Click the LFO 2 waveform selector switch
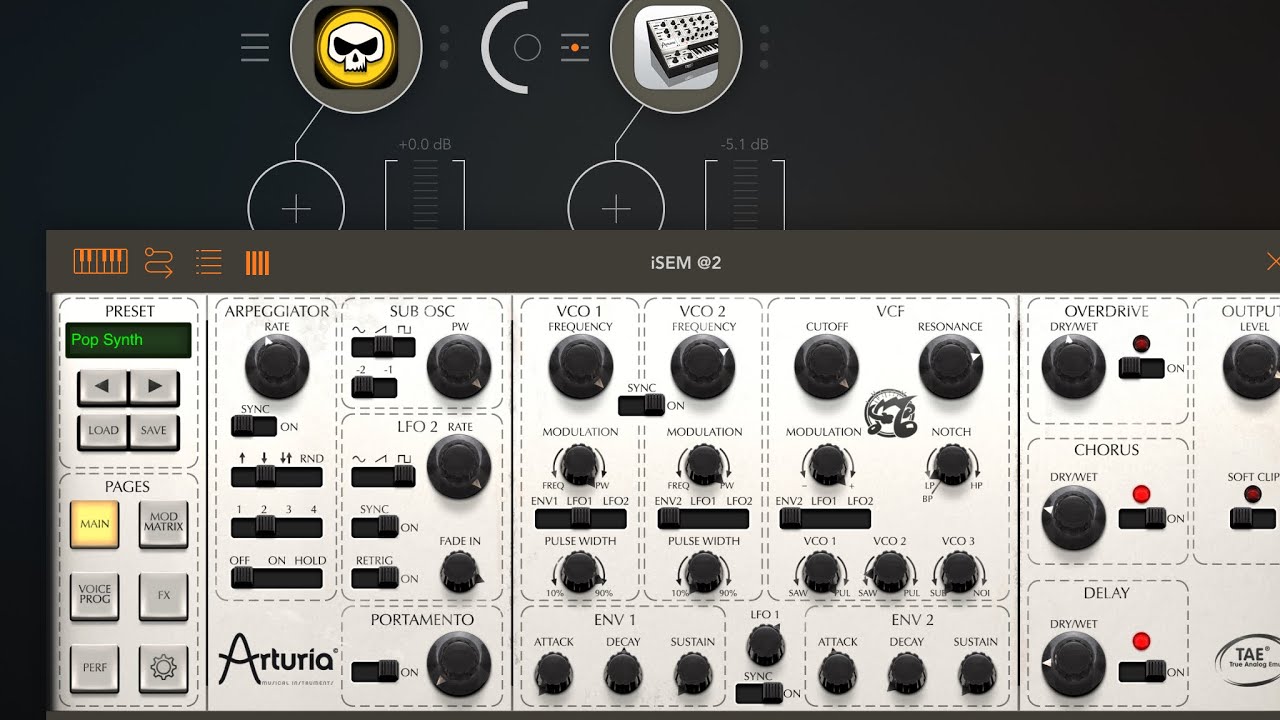The image size is (1280, 720). [x=383, y=477]
